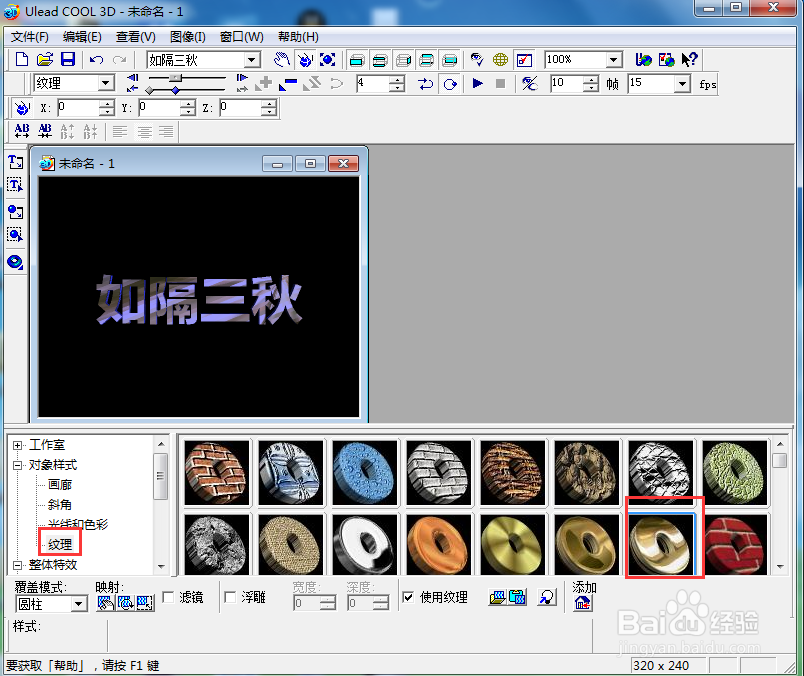Remove key frame with minus icon
The height and width of the screenshot is (676, 804).
(x=288, y=84)
